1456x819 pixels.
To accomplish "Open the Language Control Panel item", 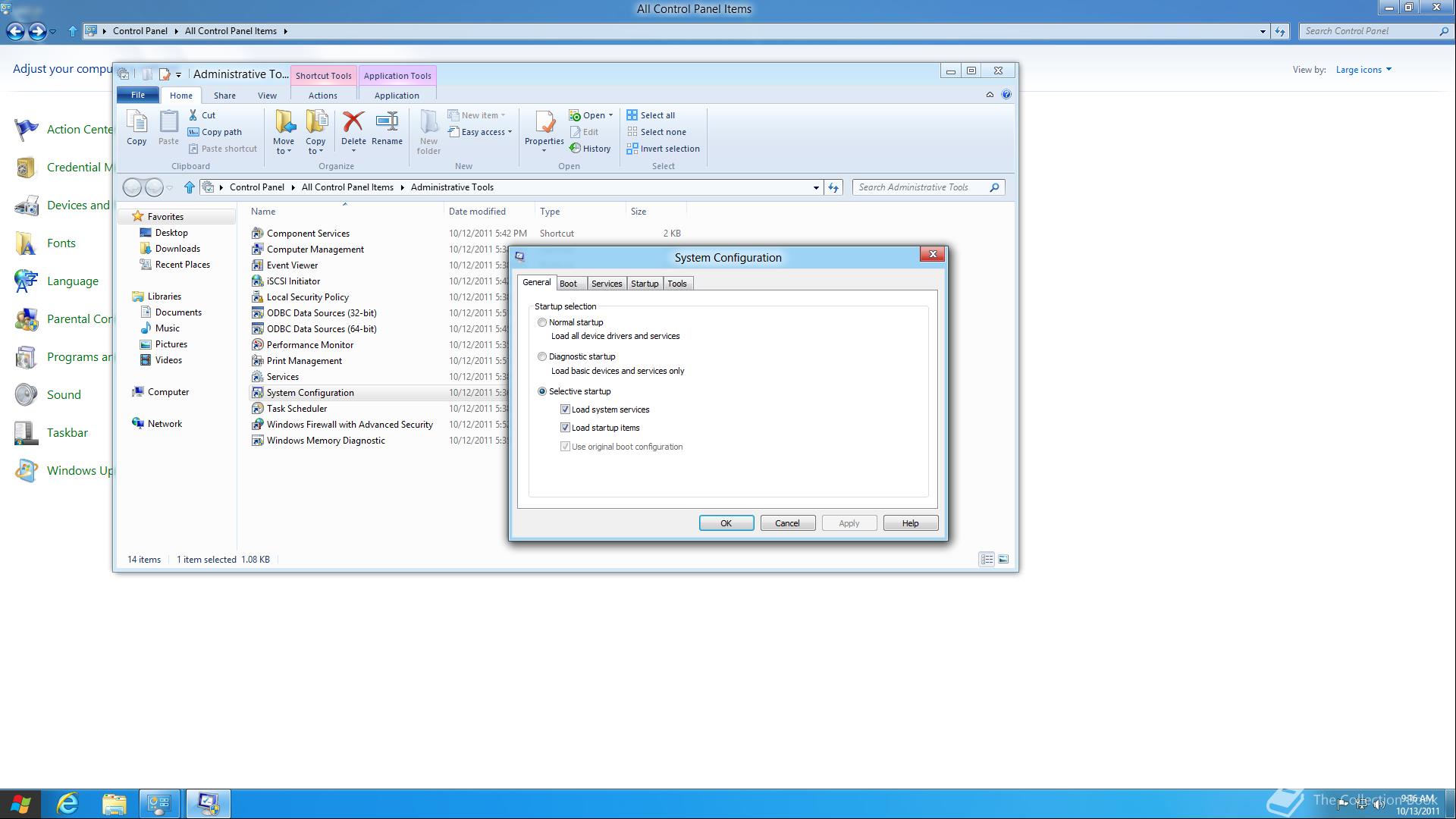I will tap(72, 281).
